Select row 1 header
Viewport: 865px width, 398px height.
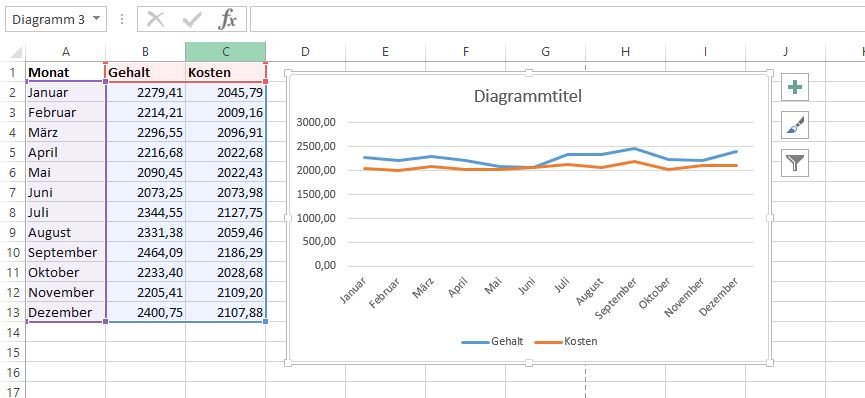tap(13, 72)
